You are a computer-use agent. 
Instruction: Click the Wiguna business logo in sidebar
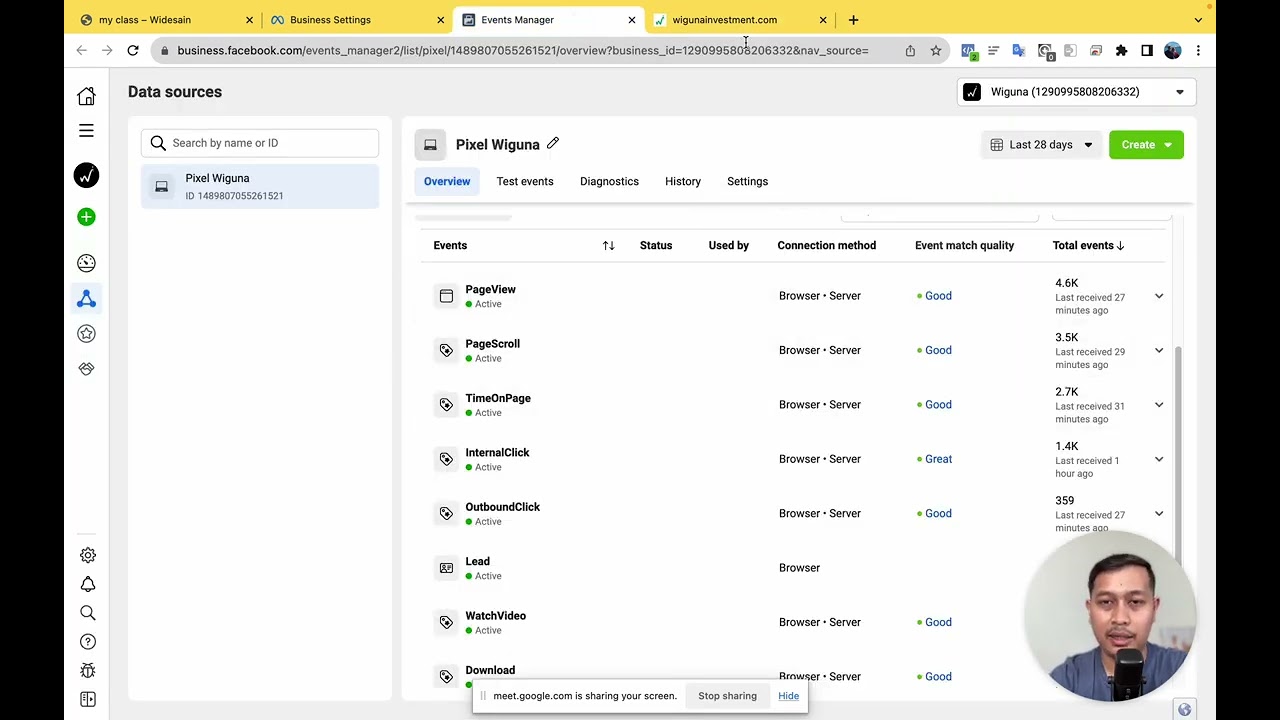pos(86,176)
